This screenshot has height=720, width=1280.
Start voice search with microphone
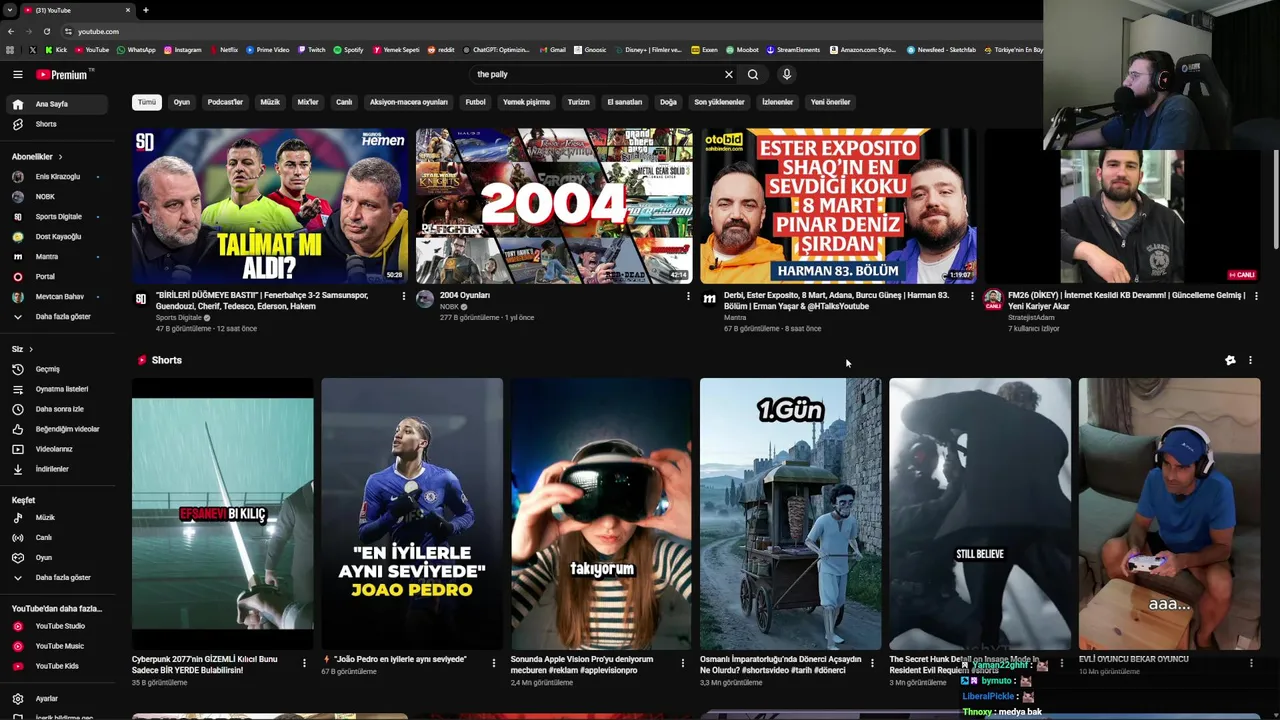point(787,74)
